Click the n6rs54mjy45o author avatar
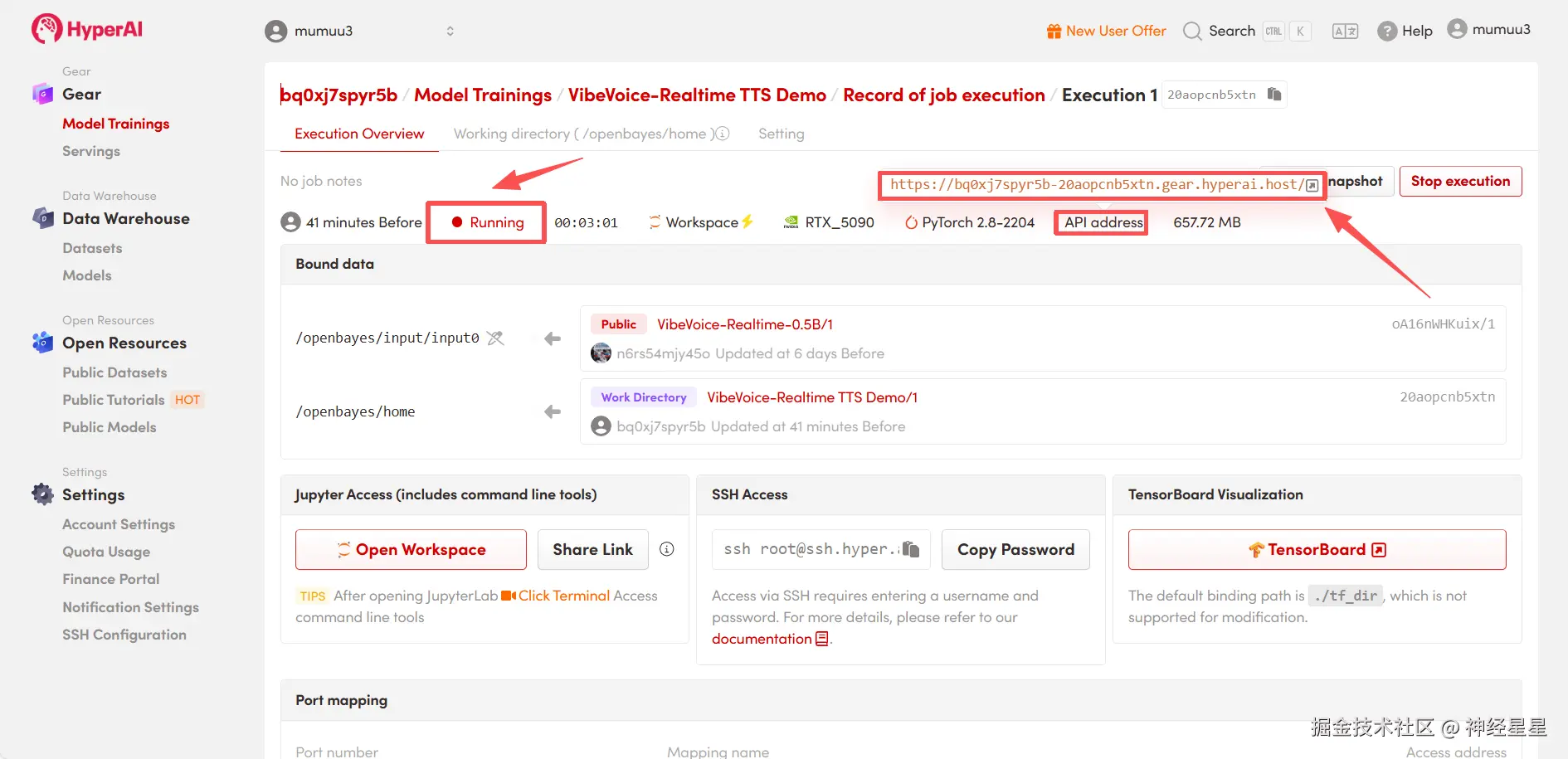Screen dimensions: 1568x759 [x=601, y=353]
